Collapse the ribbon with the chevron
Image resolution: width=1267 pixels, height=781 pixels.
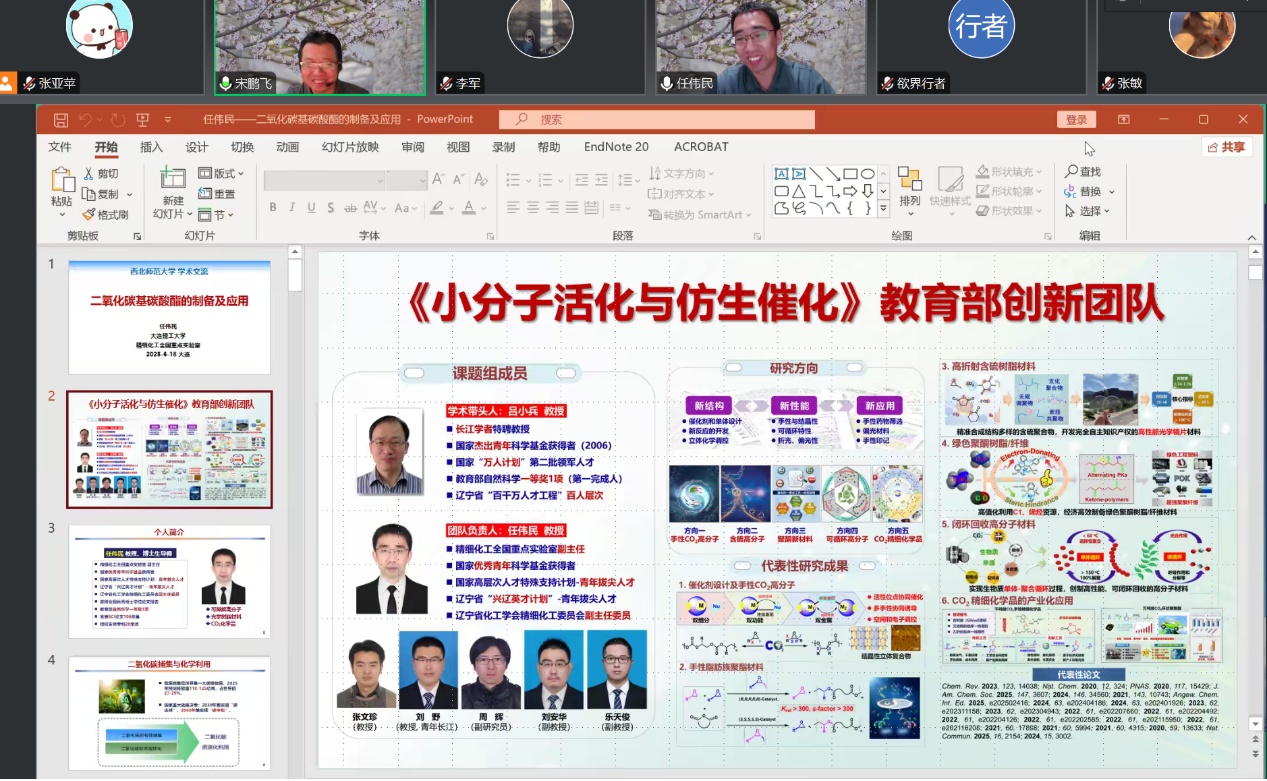click(x=1251, y=236)
